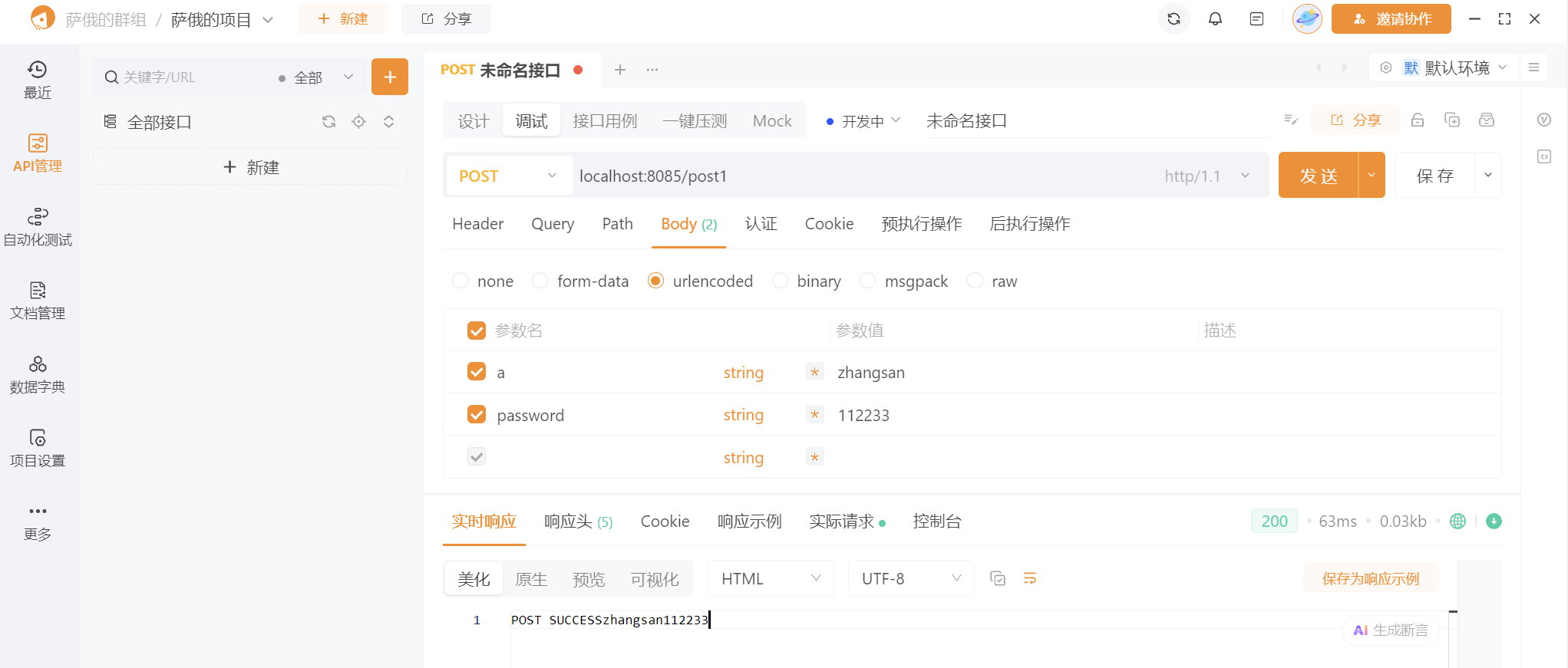Open the UTF-8 encoding dropdown
This screenshot has width=1568, height=668.
click(x=910, y=579)
